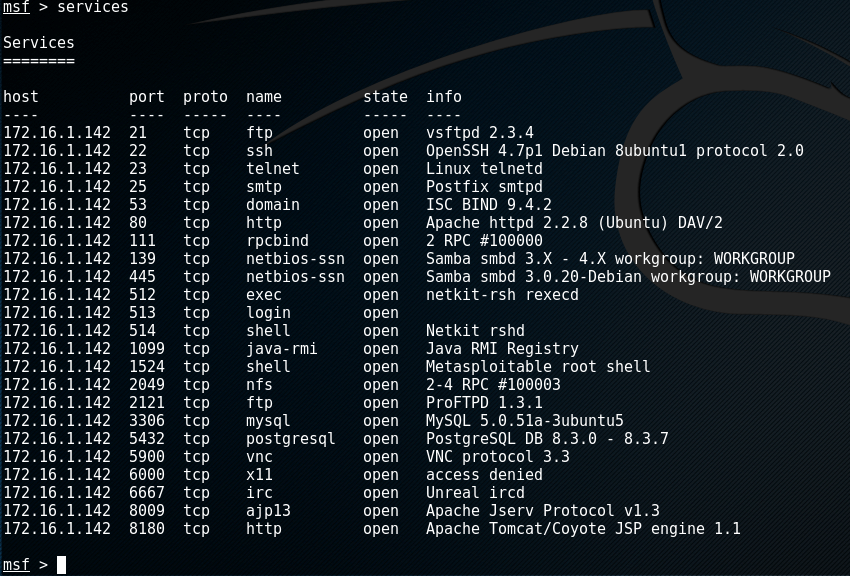Select the "Linux telnetd" info entry
850x576 pixels.
coord(484,169)
